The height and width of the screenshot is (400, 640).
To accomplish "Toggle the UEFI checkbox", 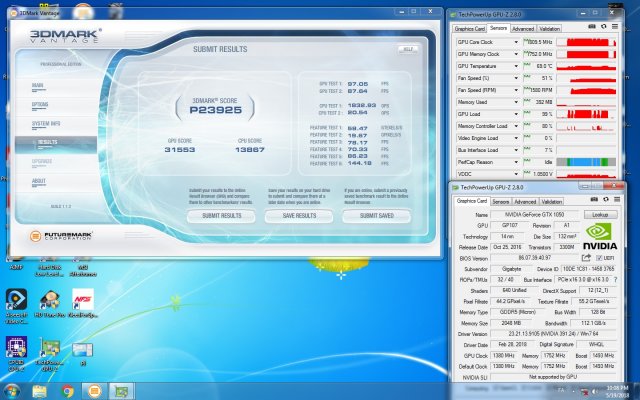I will pyautogui.click(x=601, y=257).
